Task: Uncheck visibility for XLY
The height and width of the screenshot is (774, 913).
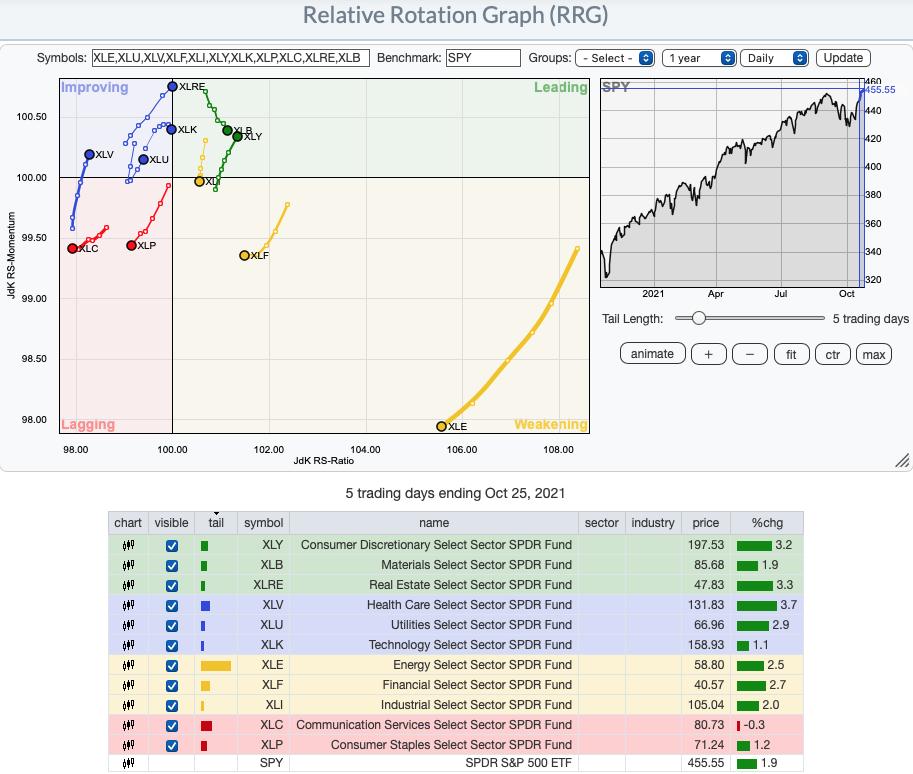Action: [172, 546]
